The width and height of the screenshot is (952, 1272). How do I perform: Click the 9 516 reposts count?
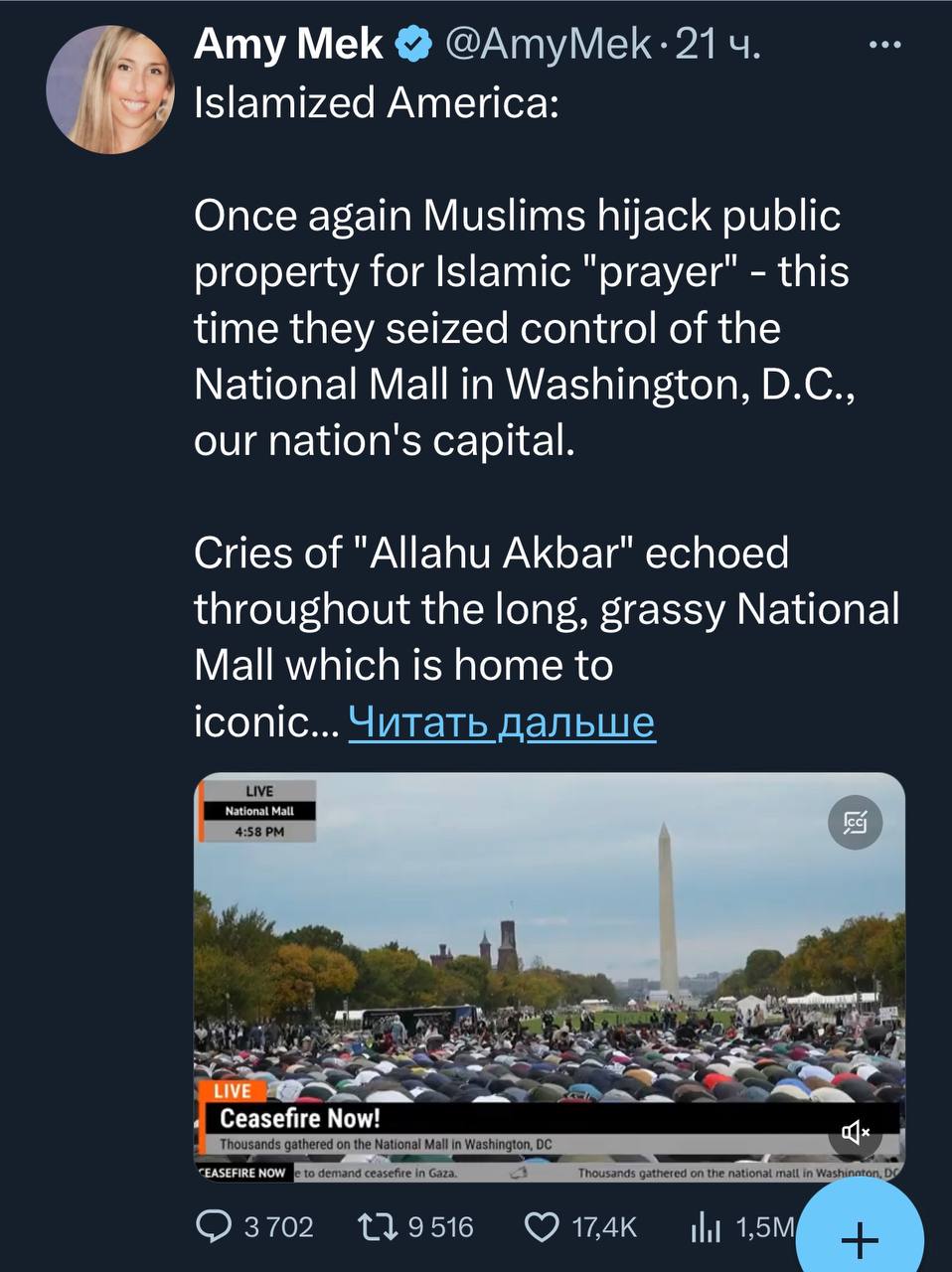point(440,1228)
